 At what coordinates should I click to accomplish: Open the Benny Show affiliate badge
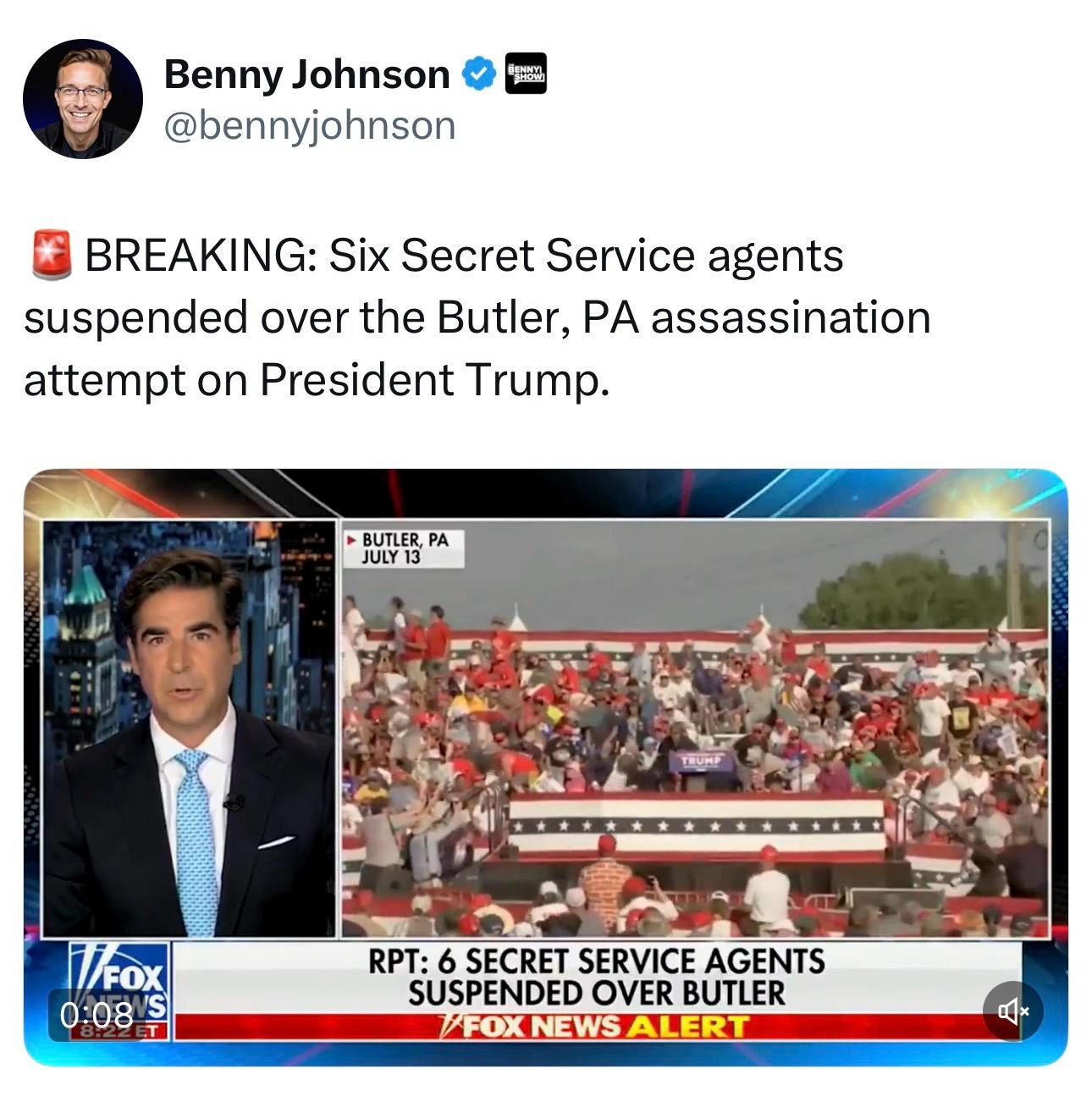pos(526,74)
